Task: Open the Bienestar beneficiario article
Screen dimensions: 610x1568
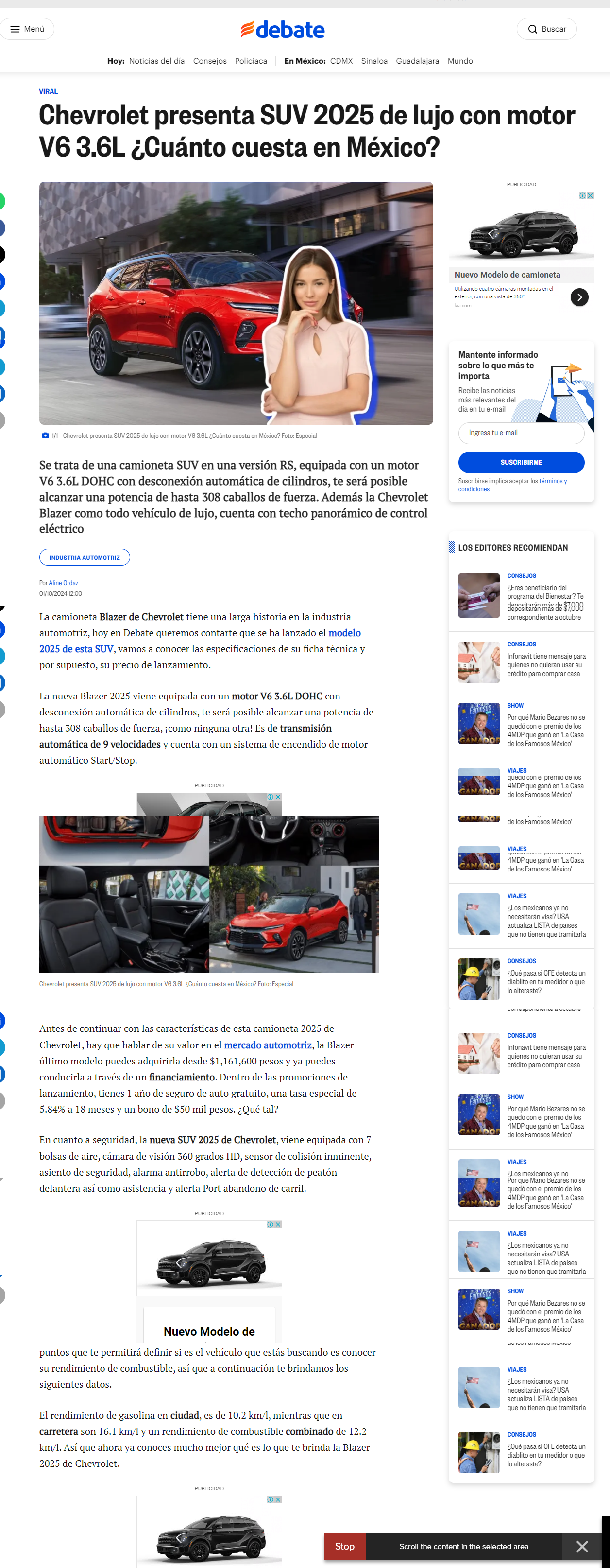Action: click(x=545, y=603)
